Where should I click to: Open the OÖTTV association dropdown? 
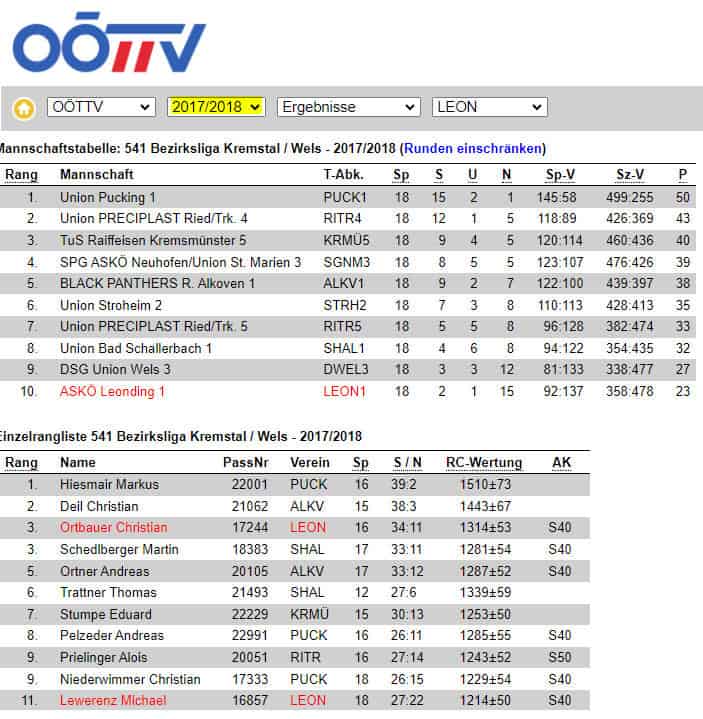click(x=101, y=107)
